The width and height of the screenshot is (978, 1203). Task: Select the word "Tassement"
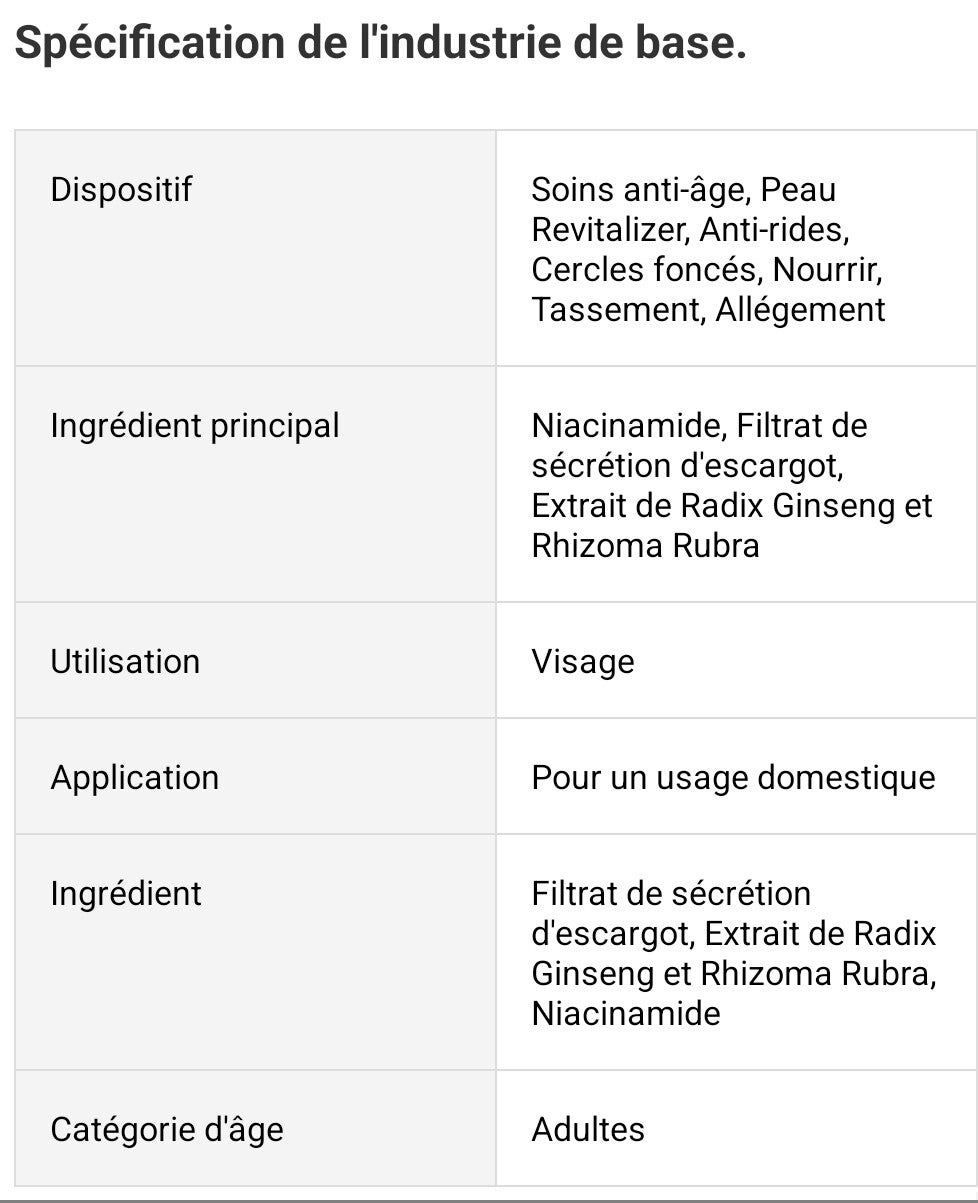(x=614, y=309)
